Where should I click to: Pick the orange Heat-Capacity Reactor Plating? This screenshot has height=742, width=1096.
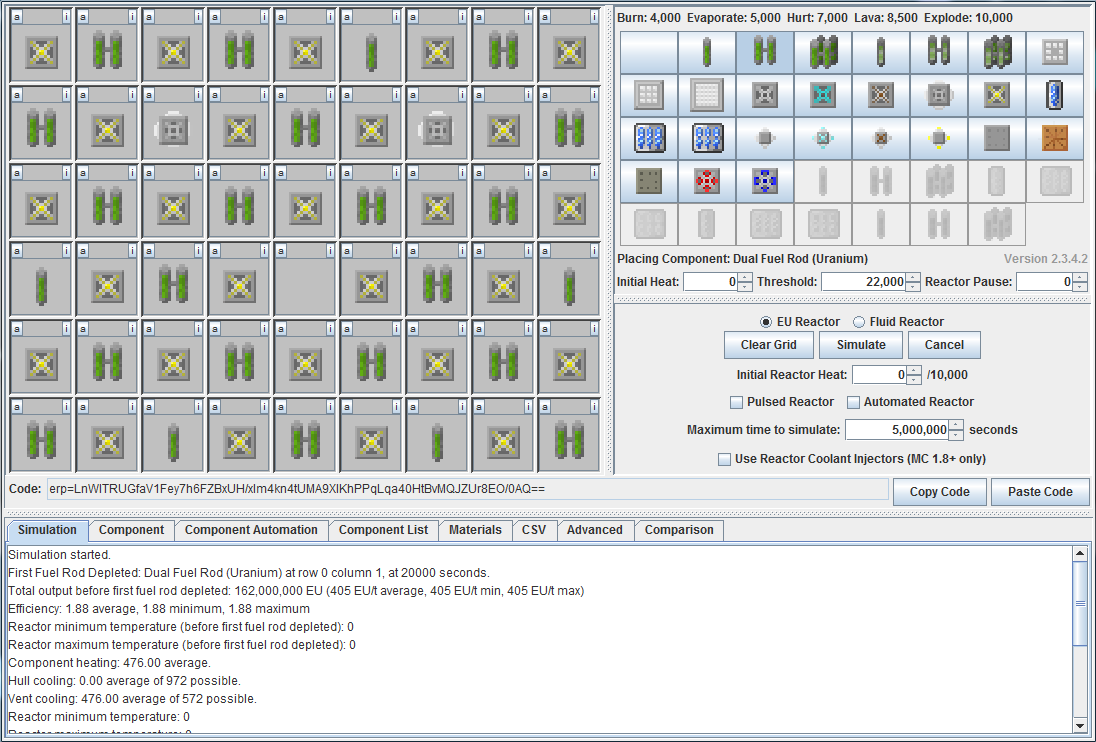coord(1055,138)
